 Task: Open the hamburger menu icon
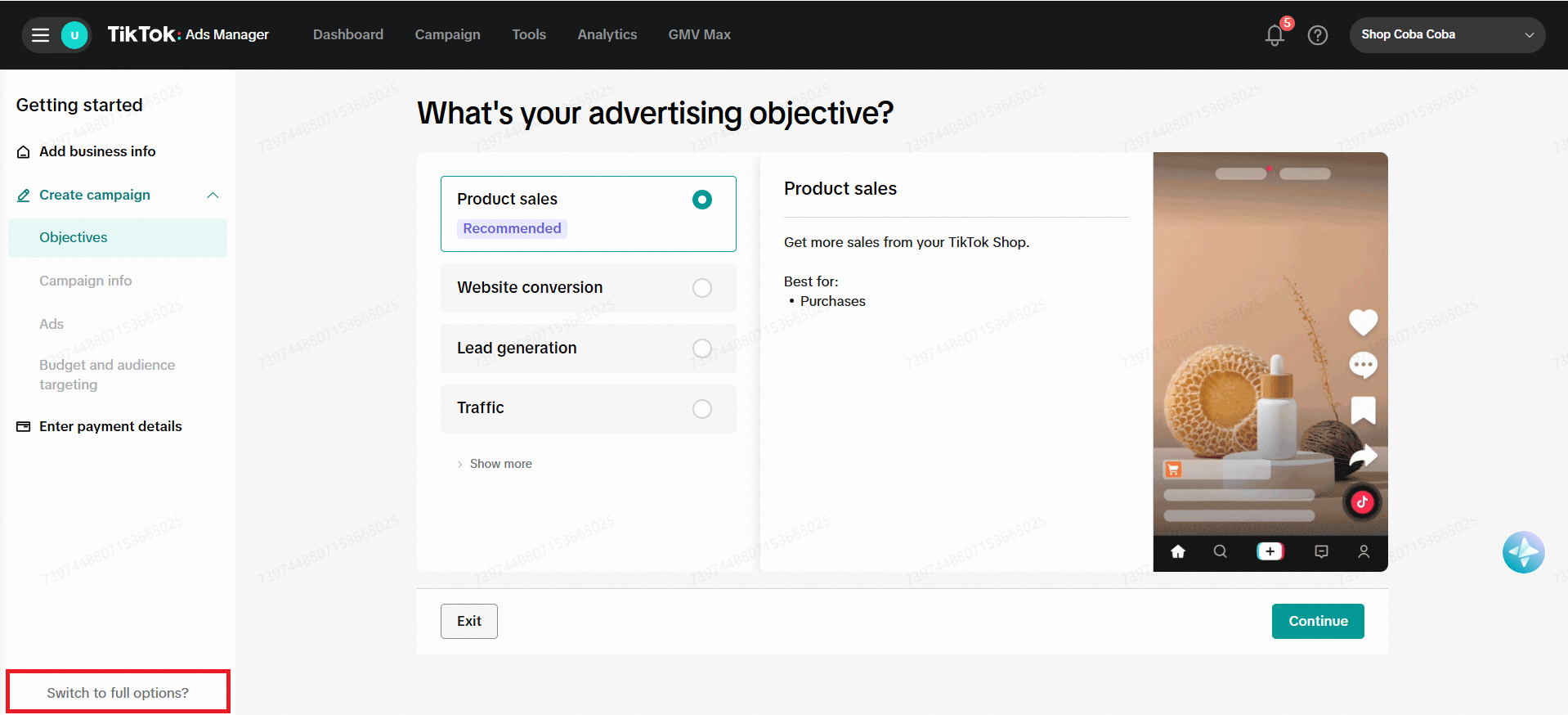tap(40, 35)
